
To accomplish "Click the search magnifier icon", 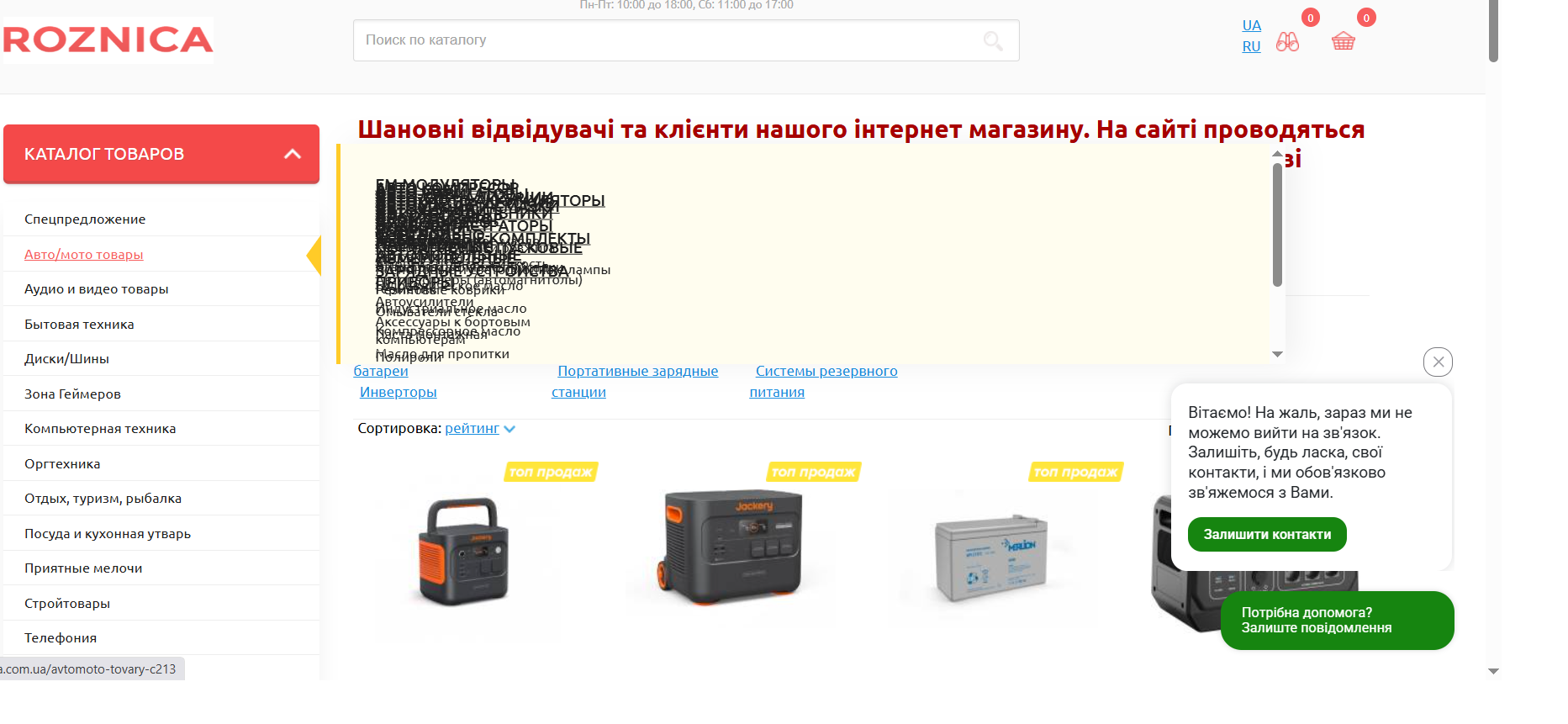I will 992,40.
